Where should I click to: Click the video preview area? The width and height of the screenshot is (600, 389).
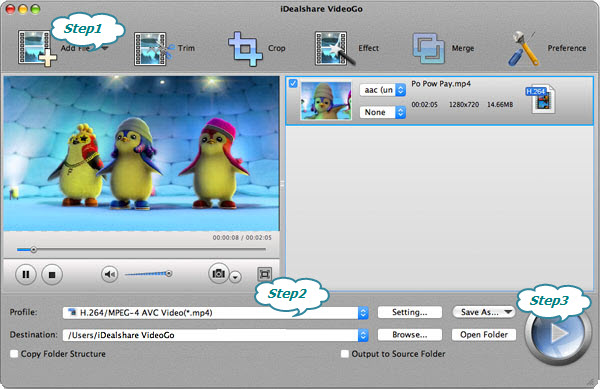pyautogui.click(x=141, y=153)
